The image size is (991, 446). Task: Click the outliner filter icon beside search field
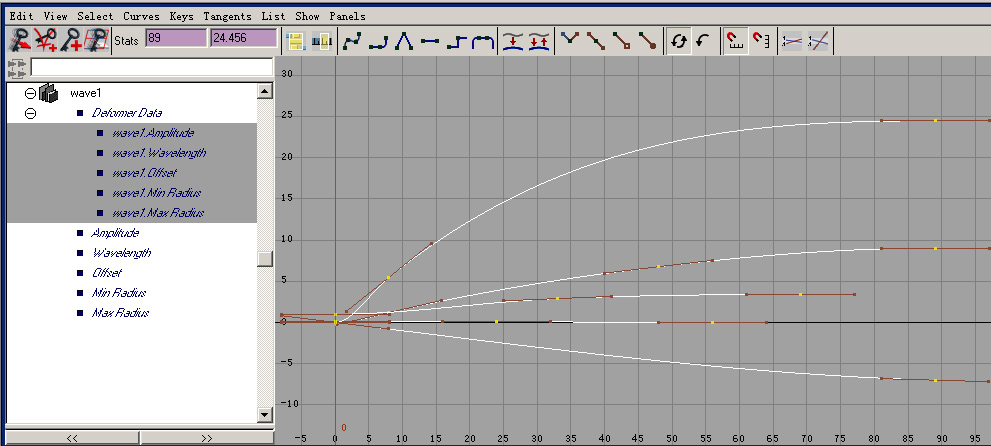(16, 66)
